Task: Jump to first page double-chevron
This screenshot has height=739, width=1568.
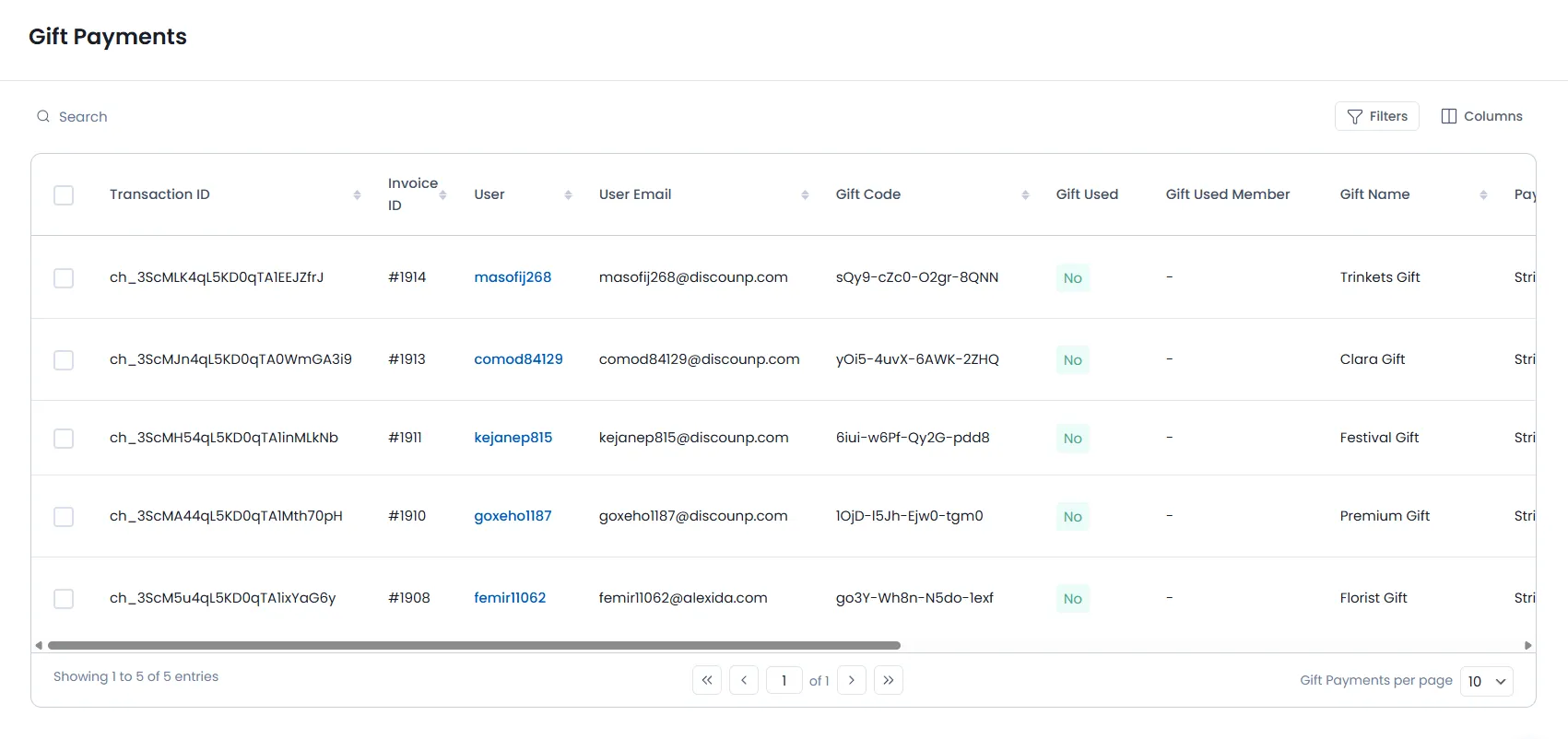Action: pyautogui.click(x=707, y=680)
